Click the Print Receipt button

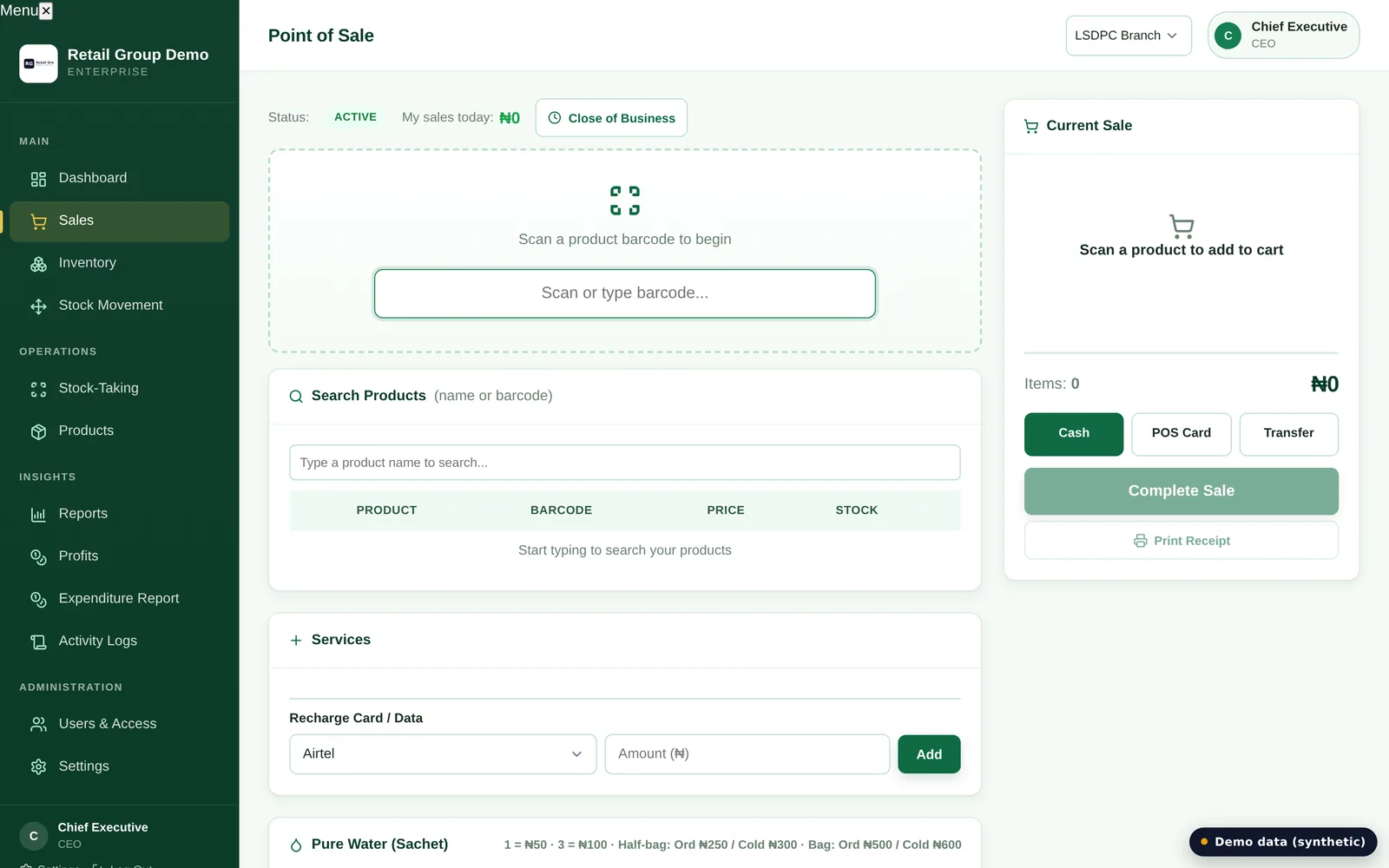coord(1182,541)
